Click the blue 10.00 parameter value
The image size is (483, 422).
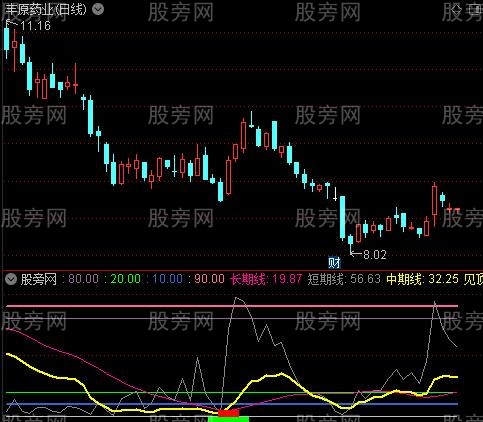(x=167, y=279)
